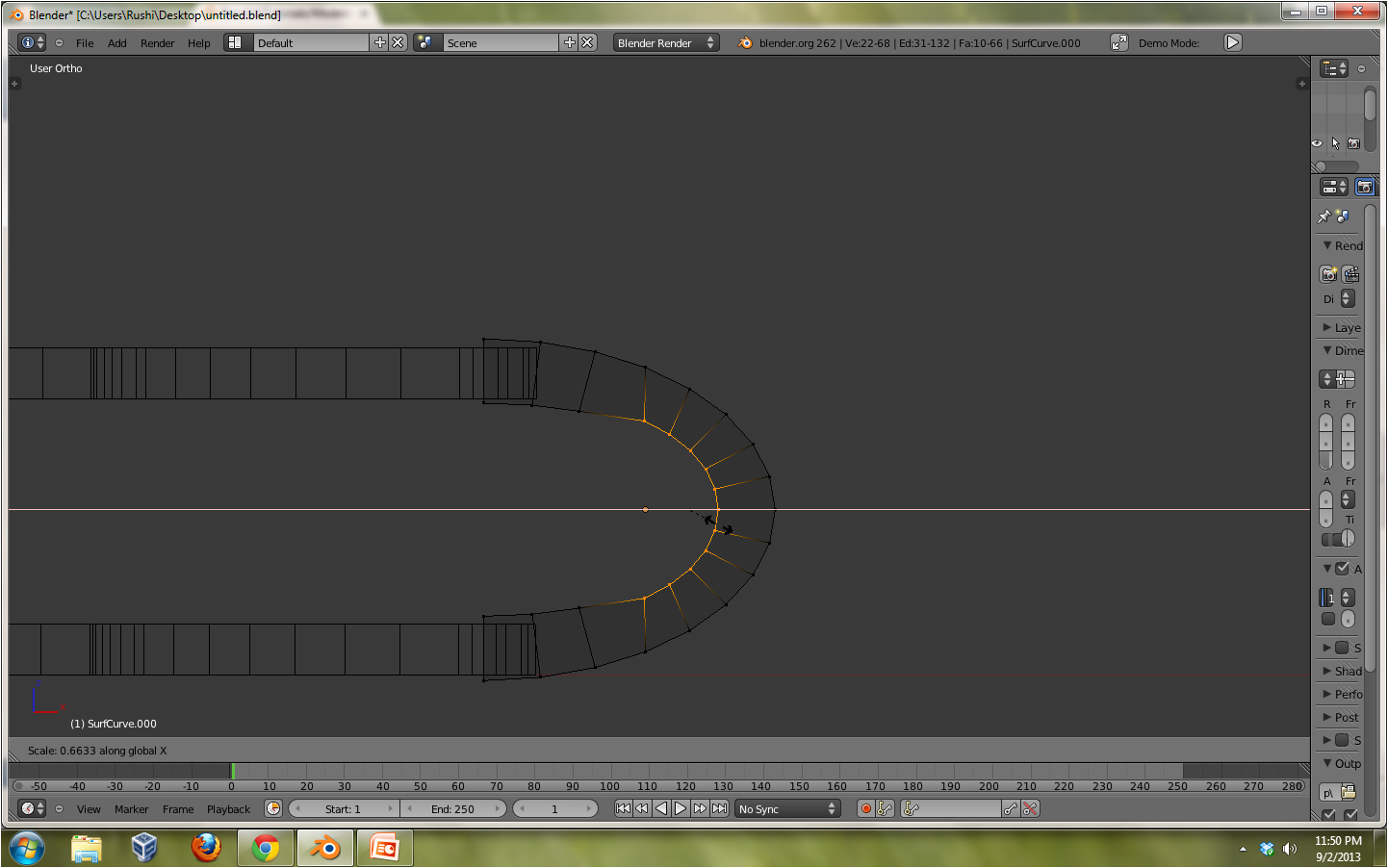Collapse the timeline header menus

tap(59, 808)
